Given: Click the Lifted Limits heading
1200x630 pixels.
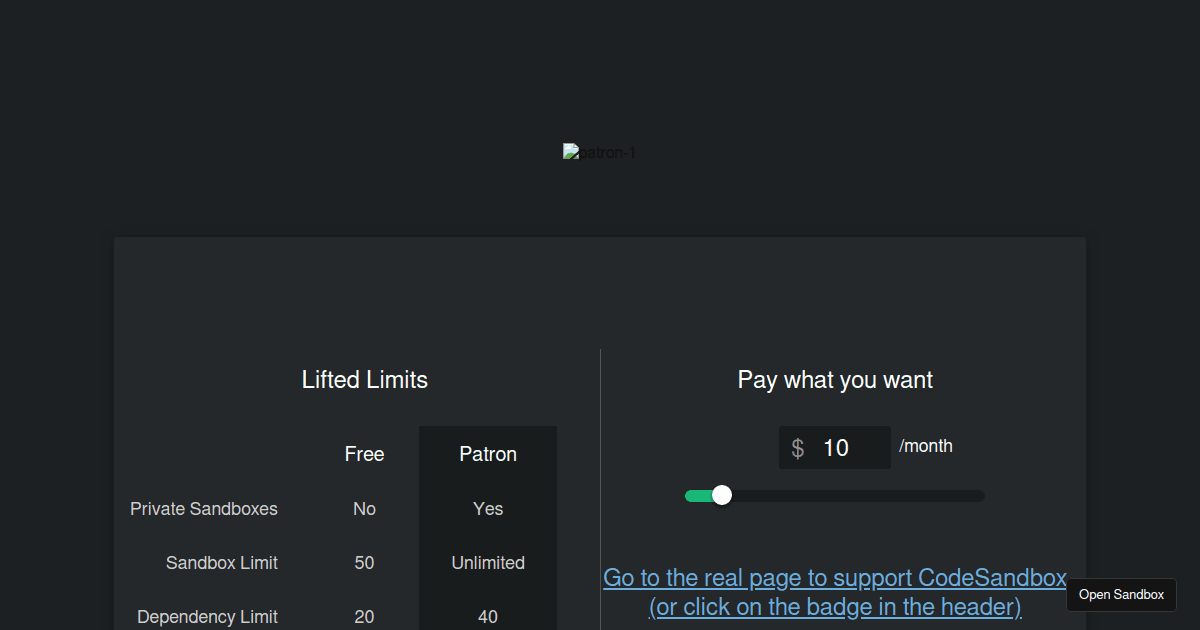Looking at the screenshot, I should point(365,380).
